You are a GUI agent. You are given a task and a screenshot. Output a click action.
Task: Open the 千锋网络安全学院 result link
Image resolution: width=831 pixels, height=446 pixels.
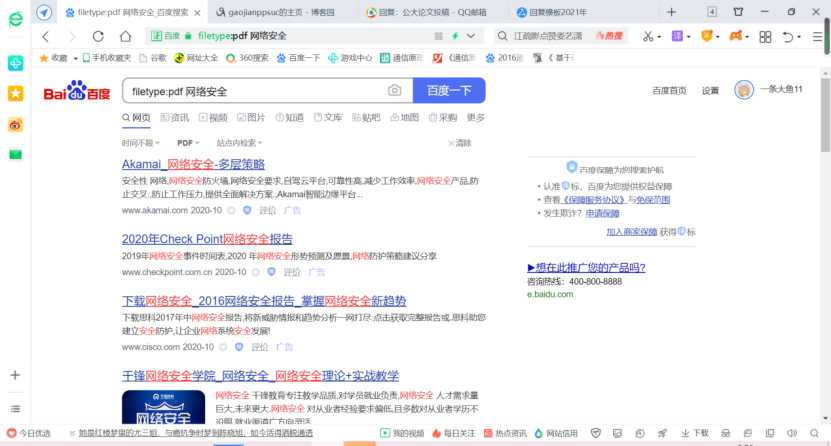point(260,376)
